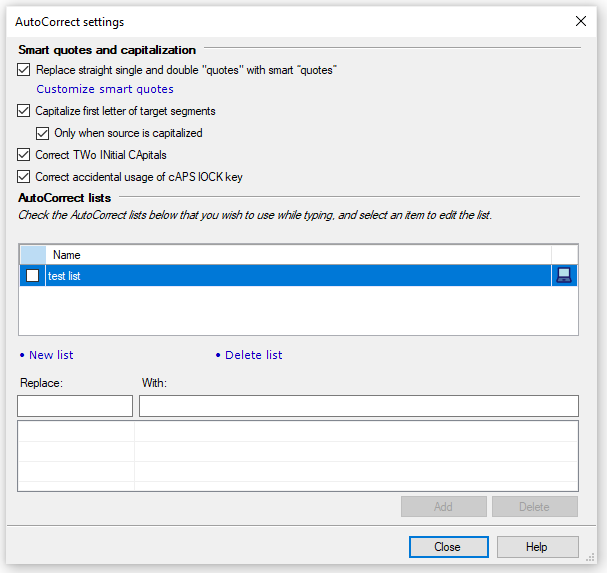Focus the Replace text field
The width and height of the screenshot is (607, 573).
click(x=75, y=406)
